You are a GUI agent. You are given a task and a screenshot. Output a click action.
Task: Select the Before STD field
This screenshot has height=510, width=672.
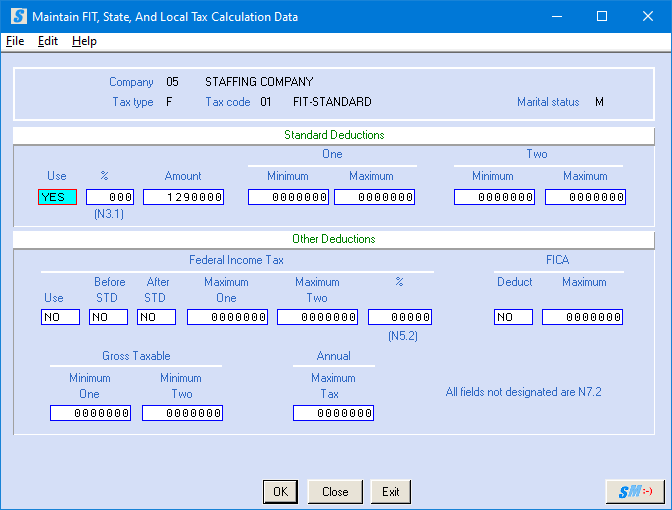(x=108, y=317)
